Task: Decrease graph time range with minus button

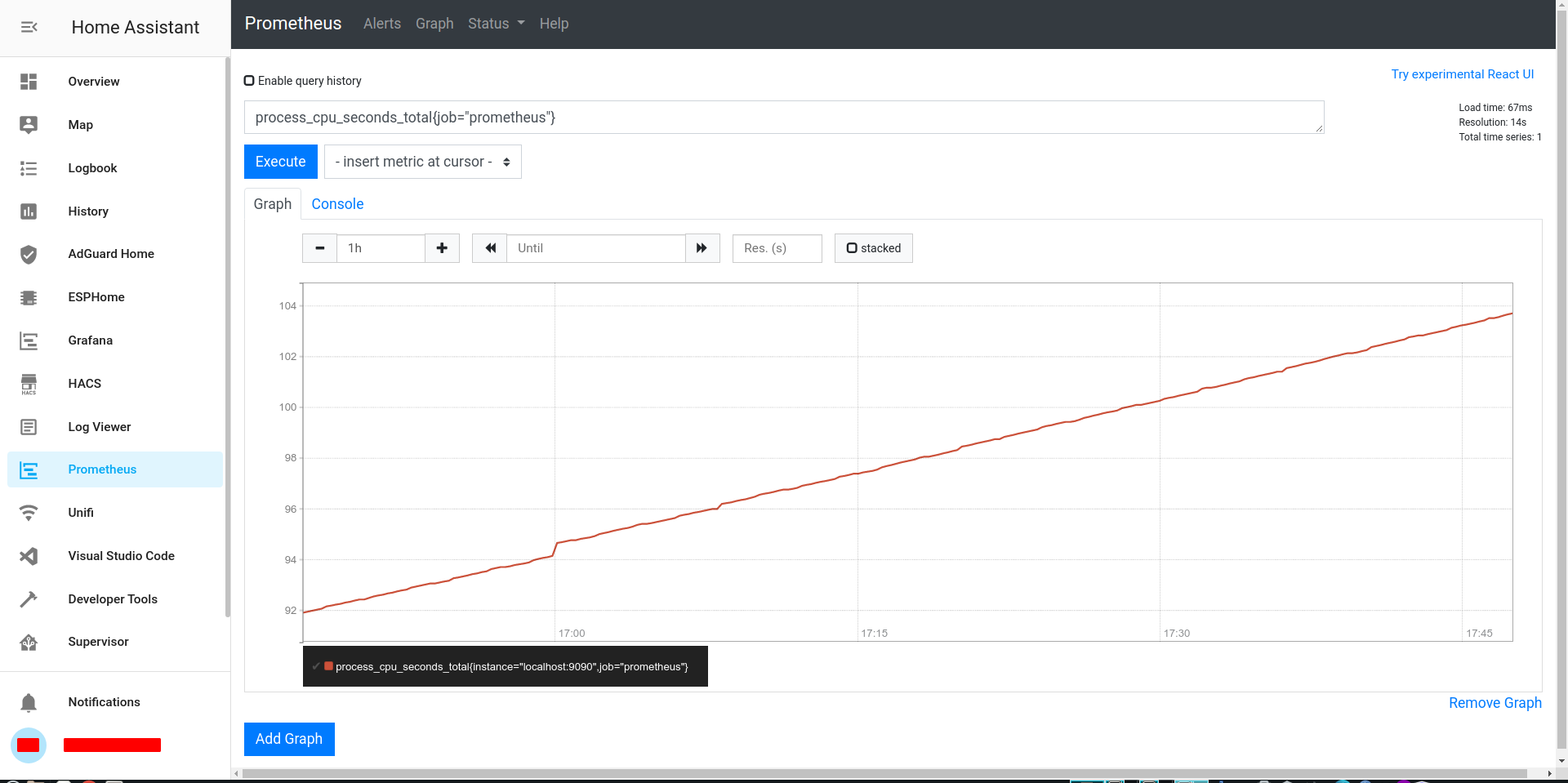Action: (x=319, y=248)
